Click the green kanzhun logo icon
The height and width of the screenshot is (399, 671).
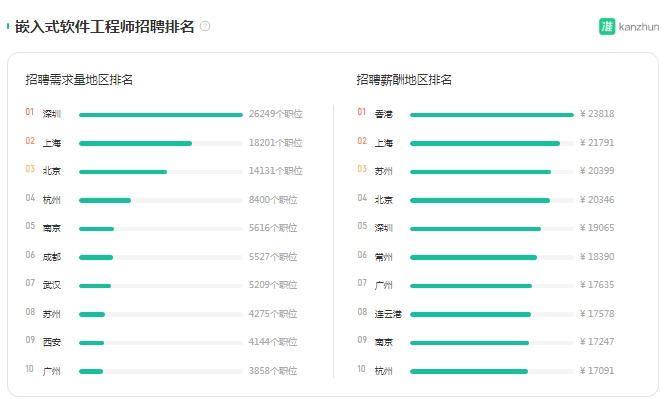[607, 27]
